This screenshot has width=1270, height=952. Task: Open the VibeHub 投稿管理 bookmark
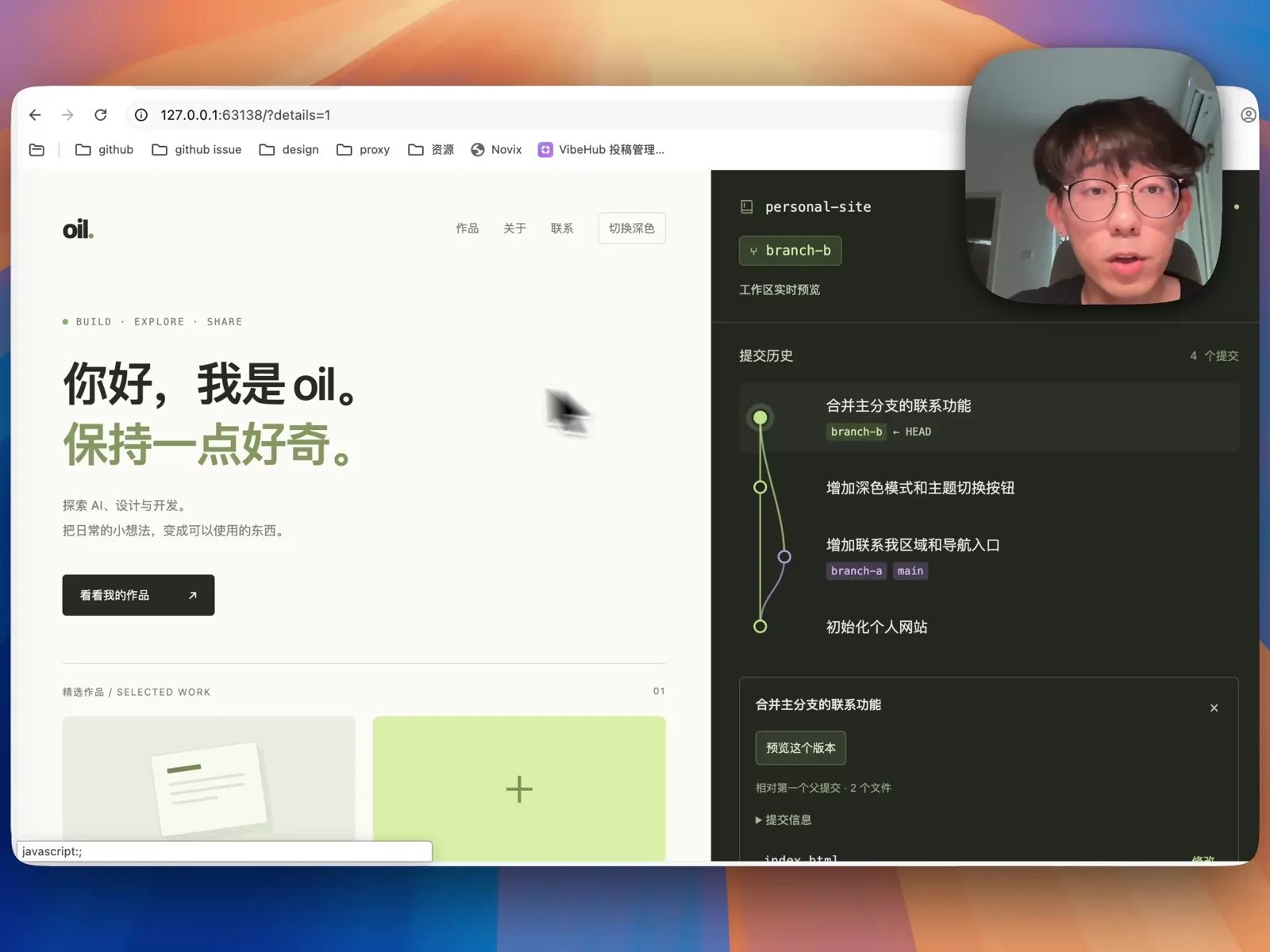(x=601, y=149)
